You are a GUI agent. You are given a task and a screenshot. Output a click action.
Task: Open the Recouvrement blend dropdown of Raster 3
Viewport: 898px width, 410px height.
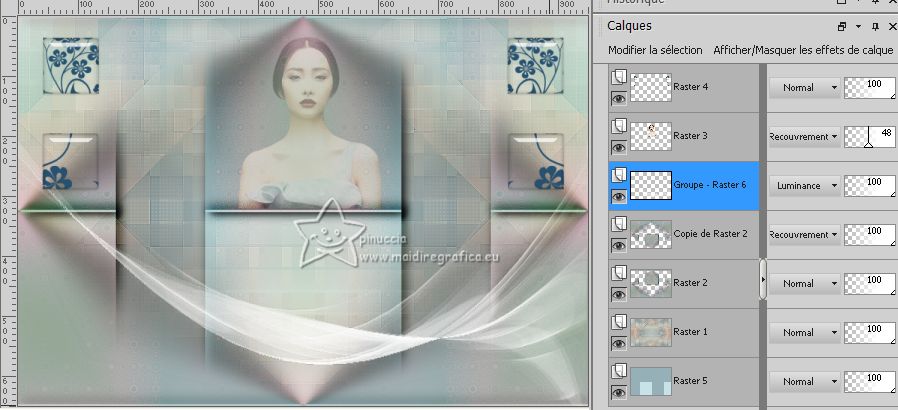point(804,137)
